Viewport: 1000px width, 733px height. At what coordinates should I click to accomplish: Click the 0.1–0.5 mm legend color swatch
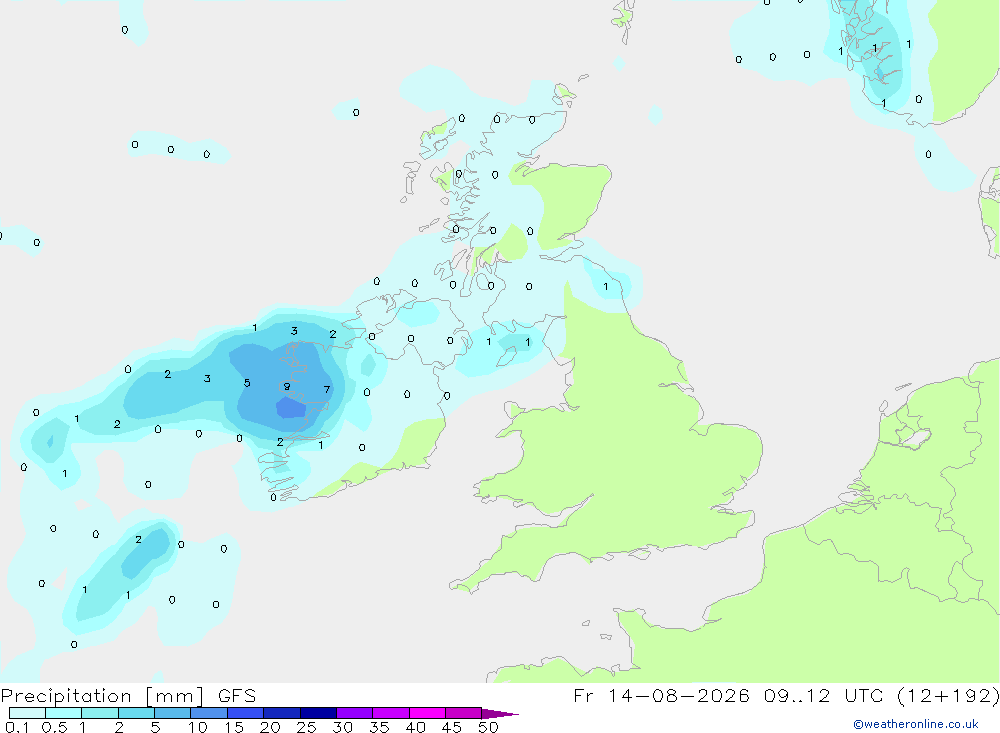(27, 713)
